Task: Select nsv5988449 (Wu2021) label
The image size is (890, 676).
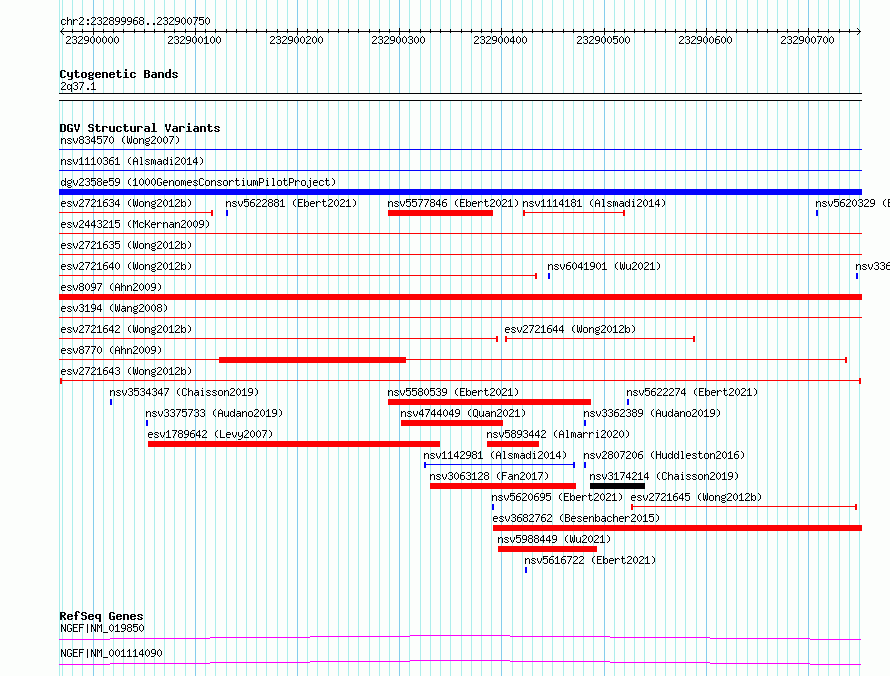Action: click(x=554, y=539)
